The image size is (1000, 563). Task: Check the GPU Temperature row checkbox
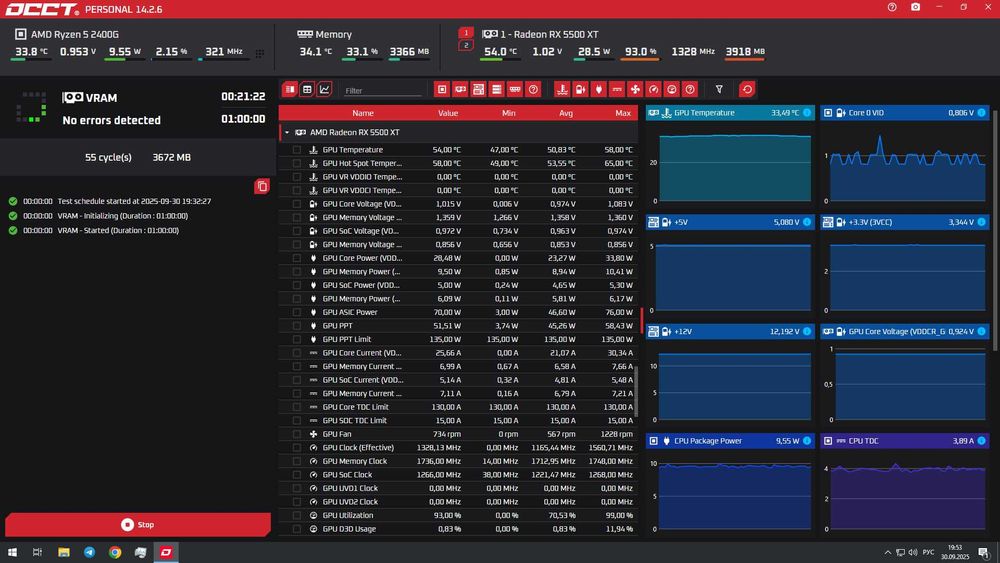click(x=297, y=150)
